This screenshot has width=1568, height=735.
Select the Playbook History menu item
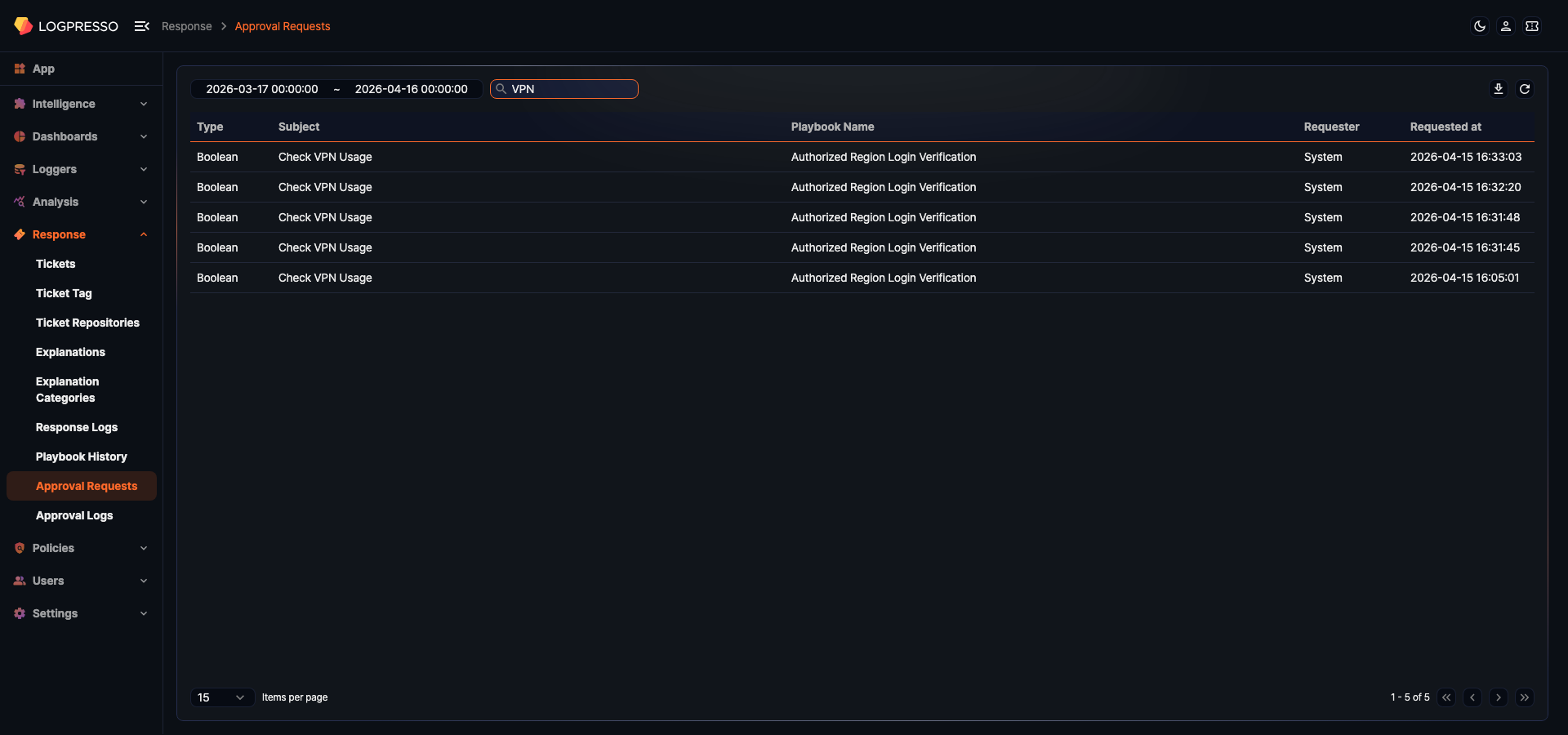[82, 457]
